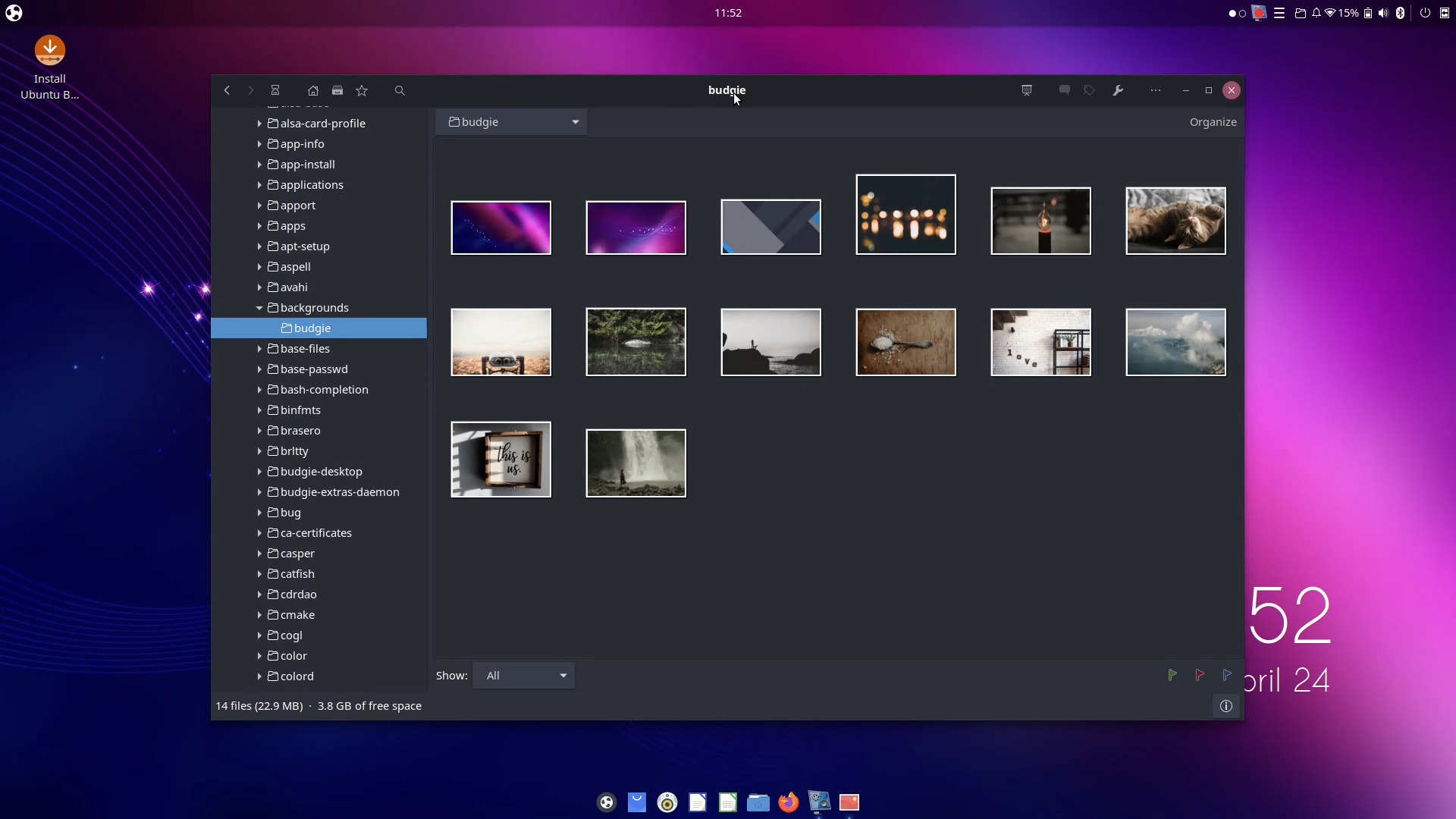Select the candle photo thumbnail
The image size is (1456, 819).
[x=1040, y=221]
